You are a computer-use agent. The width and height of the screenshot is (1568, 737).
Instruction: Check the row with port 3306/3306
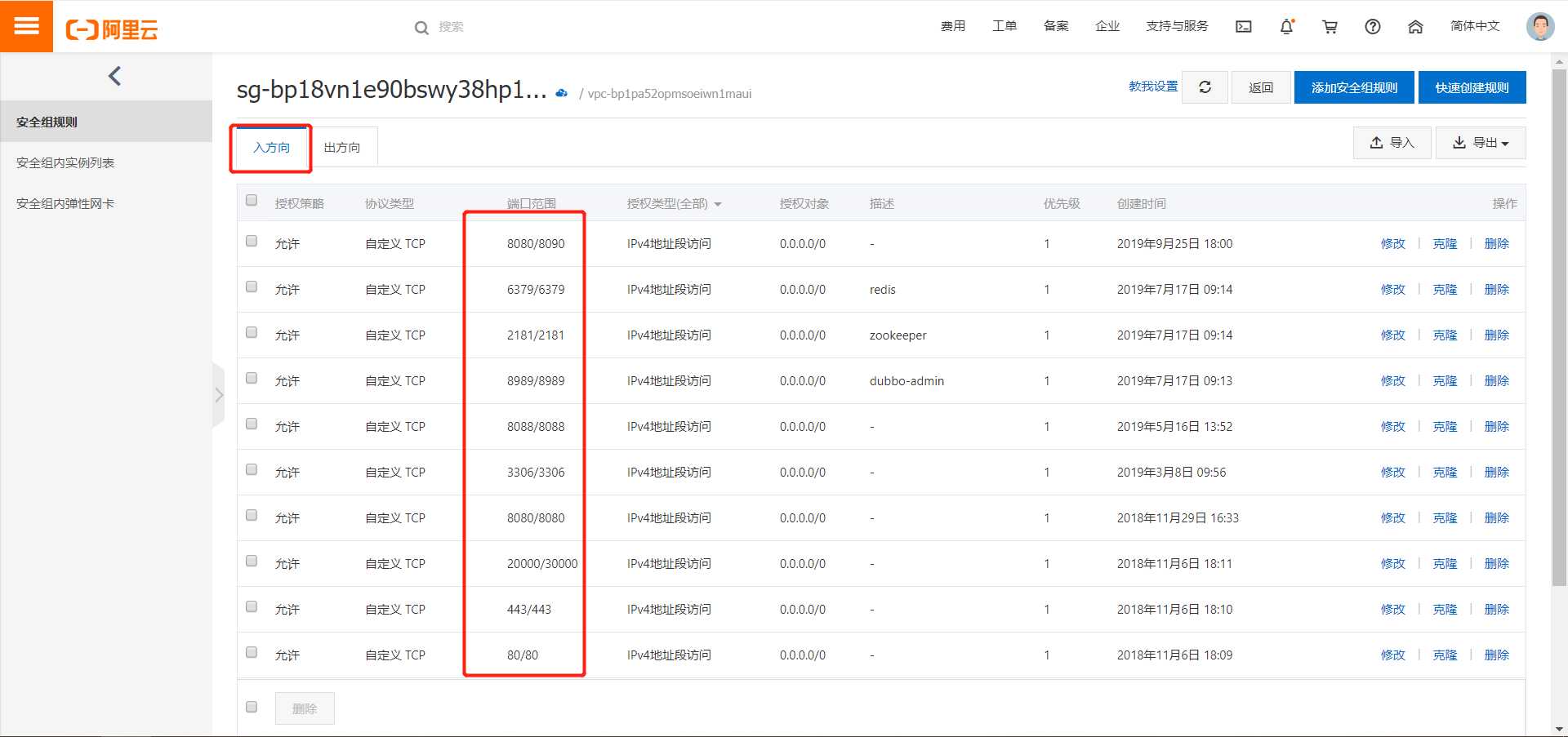[252, 469]
